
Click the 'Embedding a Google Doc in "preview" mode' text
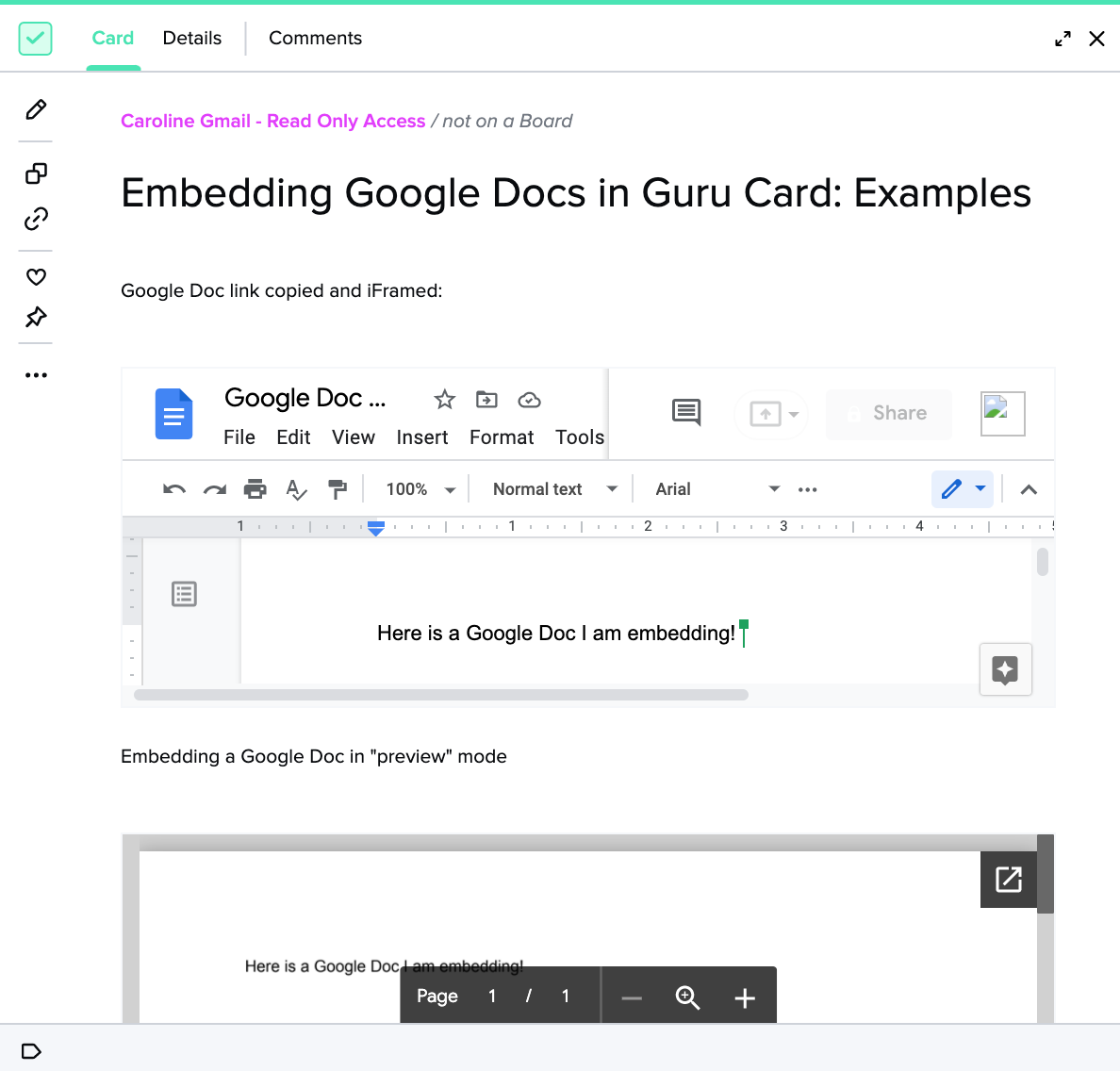tap(314, 757)
